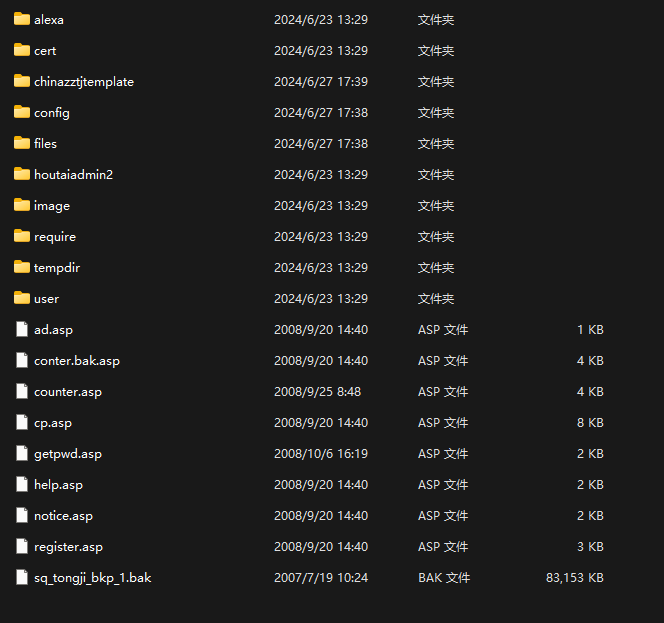
Task: Select the notice.asp file name
Action: tap(63, 516)
